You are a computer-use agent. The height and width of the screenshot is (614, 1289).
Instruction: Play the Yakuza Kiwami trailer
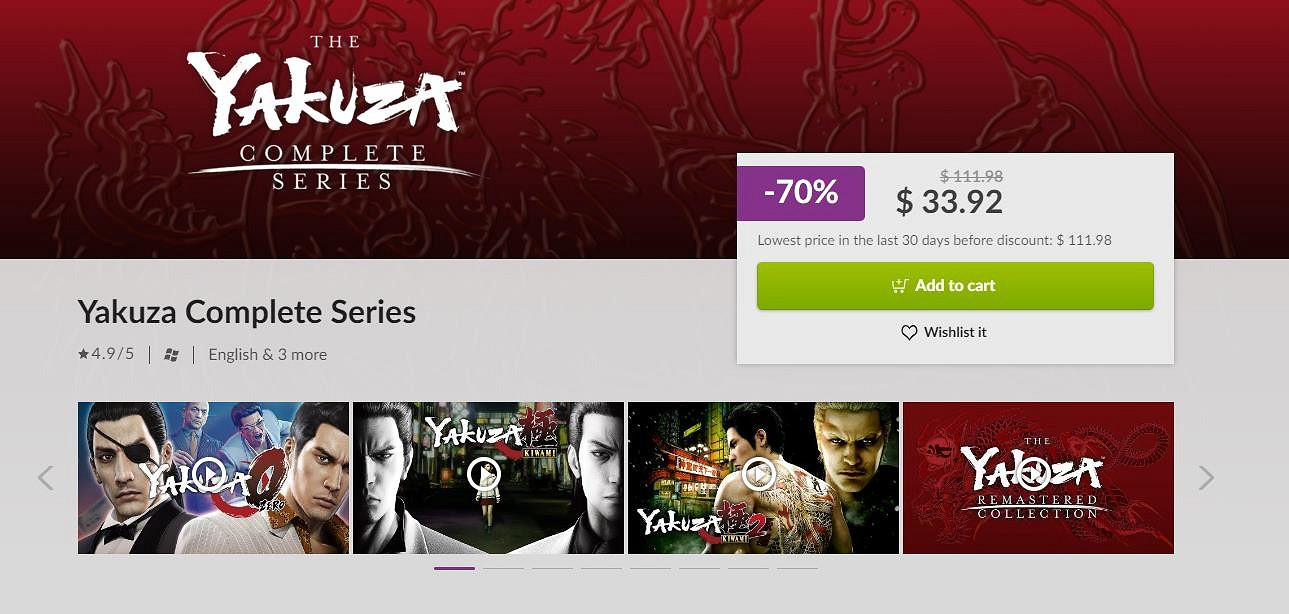[x=484, y=473]
